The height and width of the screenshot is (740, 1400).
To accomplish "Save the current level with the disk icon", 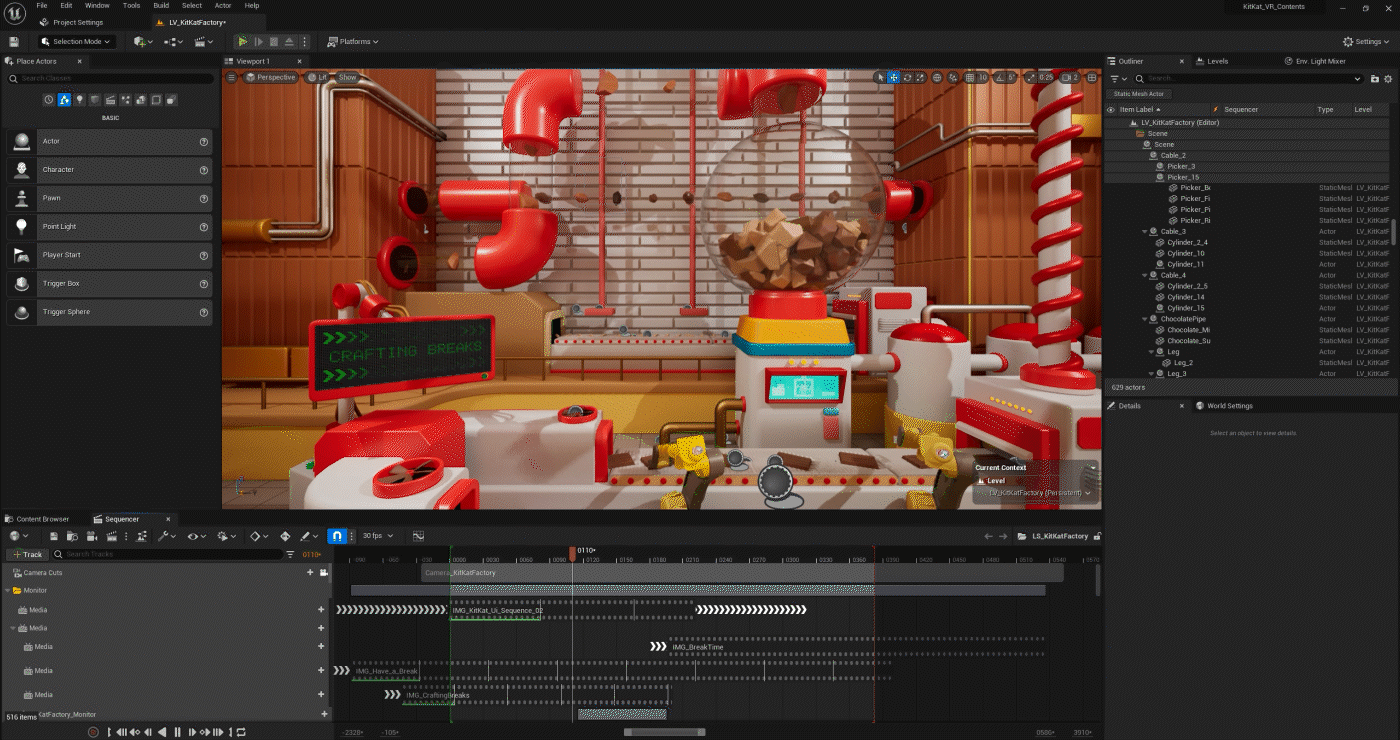I will coord(14,42).
